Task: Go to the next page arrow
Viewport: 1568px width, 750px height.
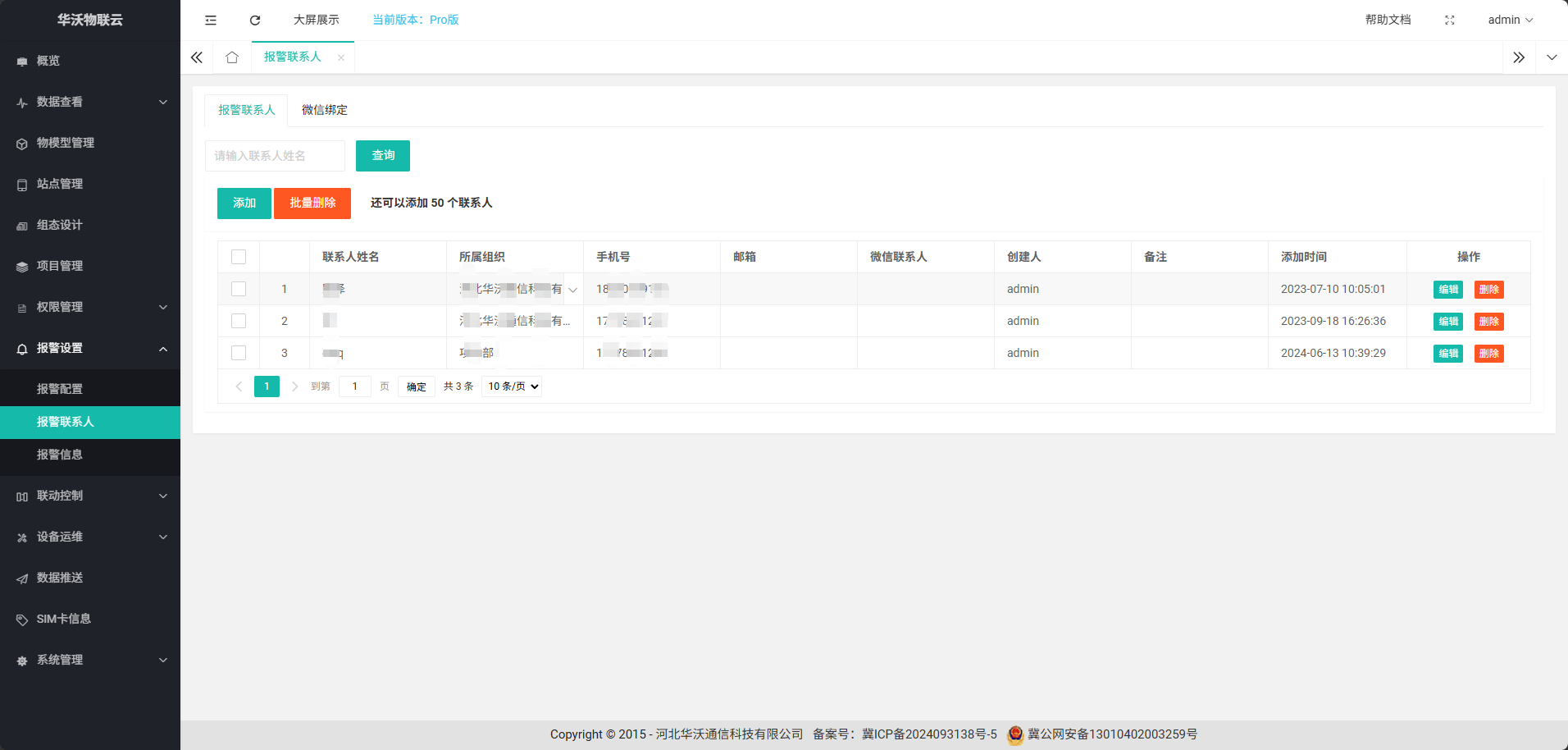Action: coord(294,386)
